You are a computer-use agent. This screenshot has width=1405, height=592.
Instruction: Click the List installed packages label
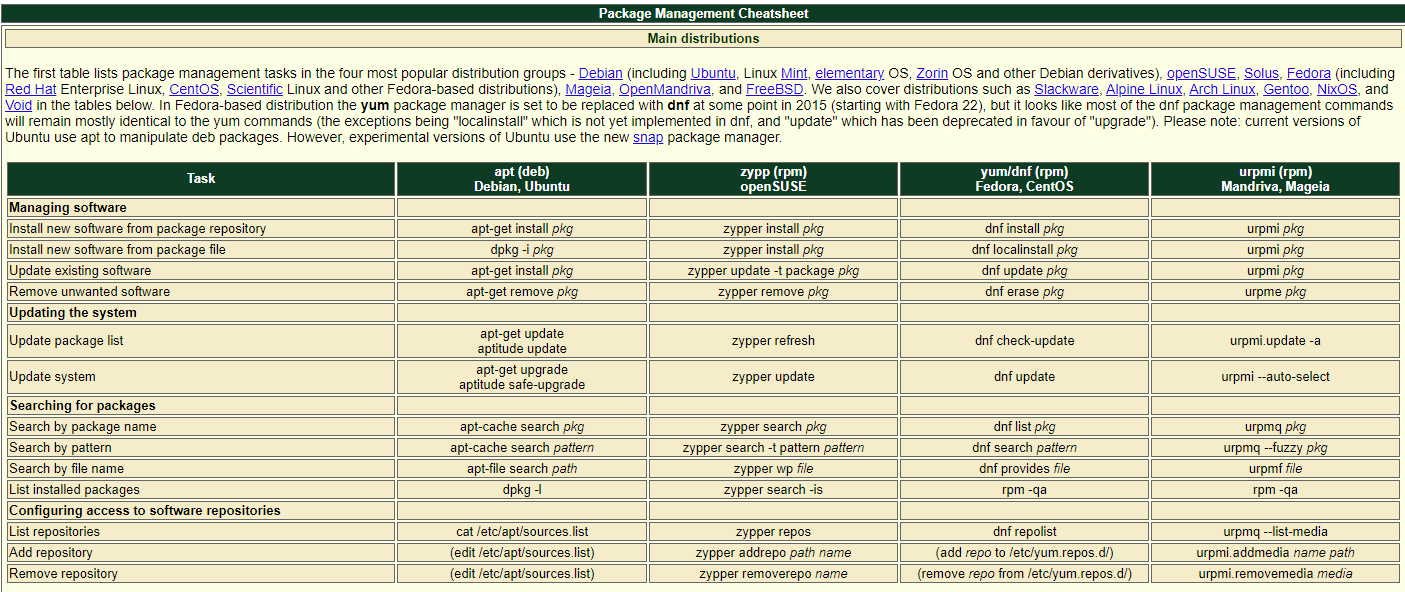point(75,490)
